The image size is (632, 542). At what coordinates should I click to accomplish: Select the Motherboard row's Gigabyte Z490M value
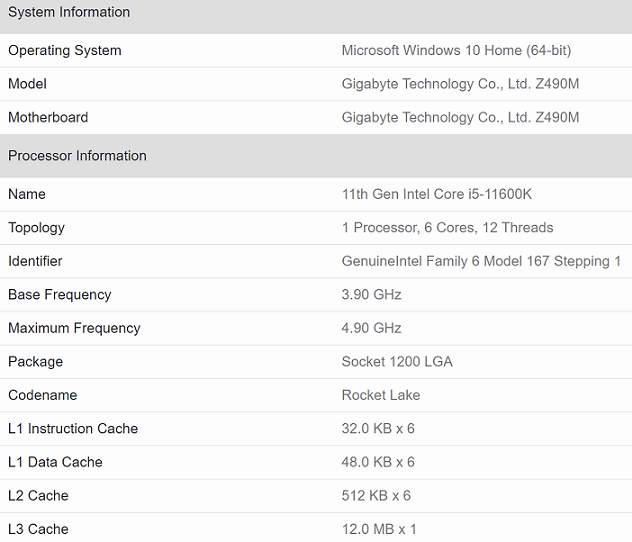460,117
